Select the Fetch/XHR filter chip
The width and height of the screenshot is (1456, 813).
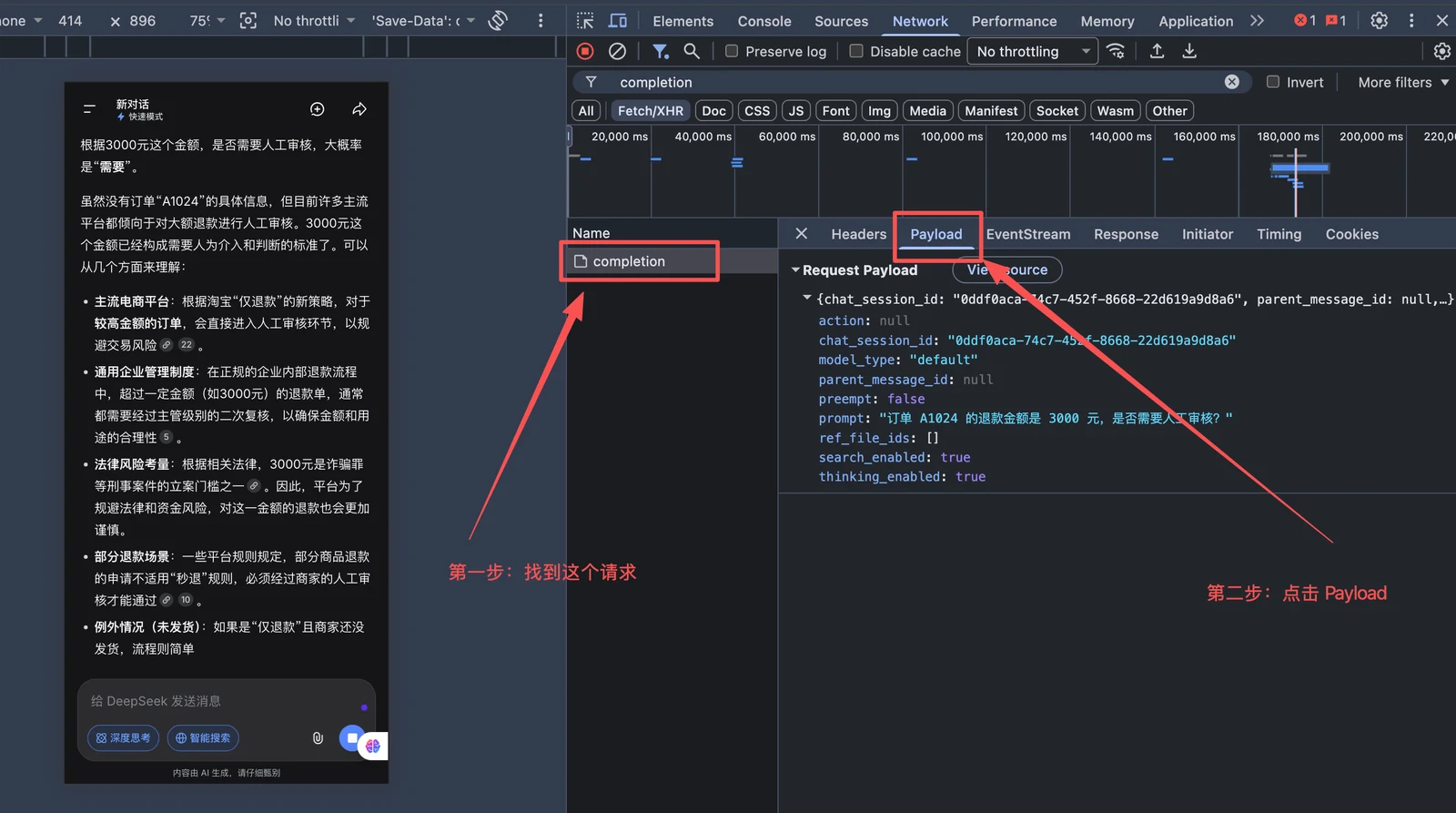pos(650,111)
